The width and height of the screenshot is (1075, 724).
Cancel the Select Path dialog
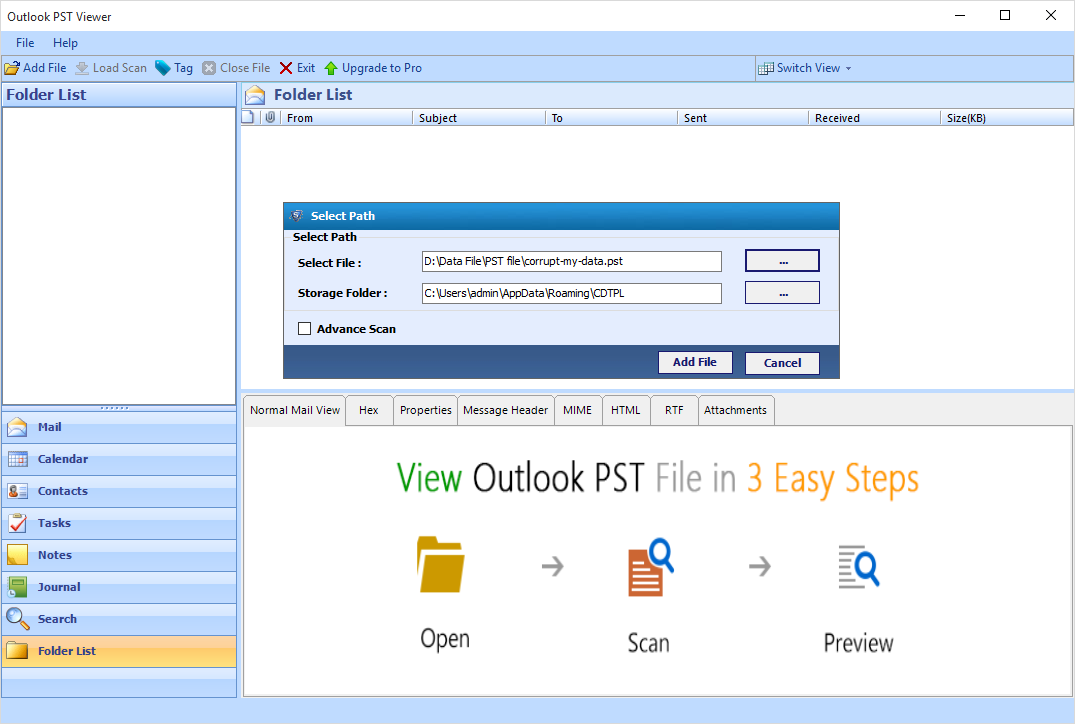coord(782,363)
